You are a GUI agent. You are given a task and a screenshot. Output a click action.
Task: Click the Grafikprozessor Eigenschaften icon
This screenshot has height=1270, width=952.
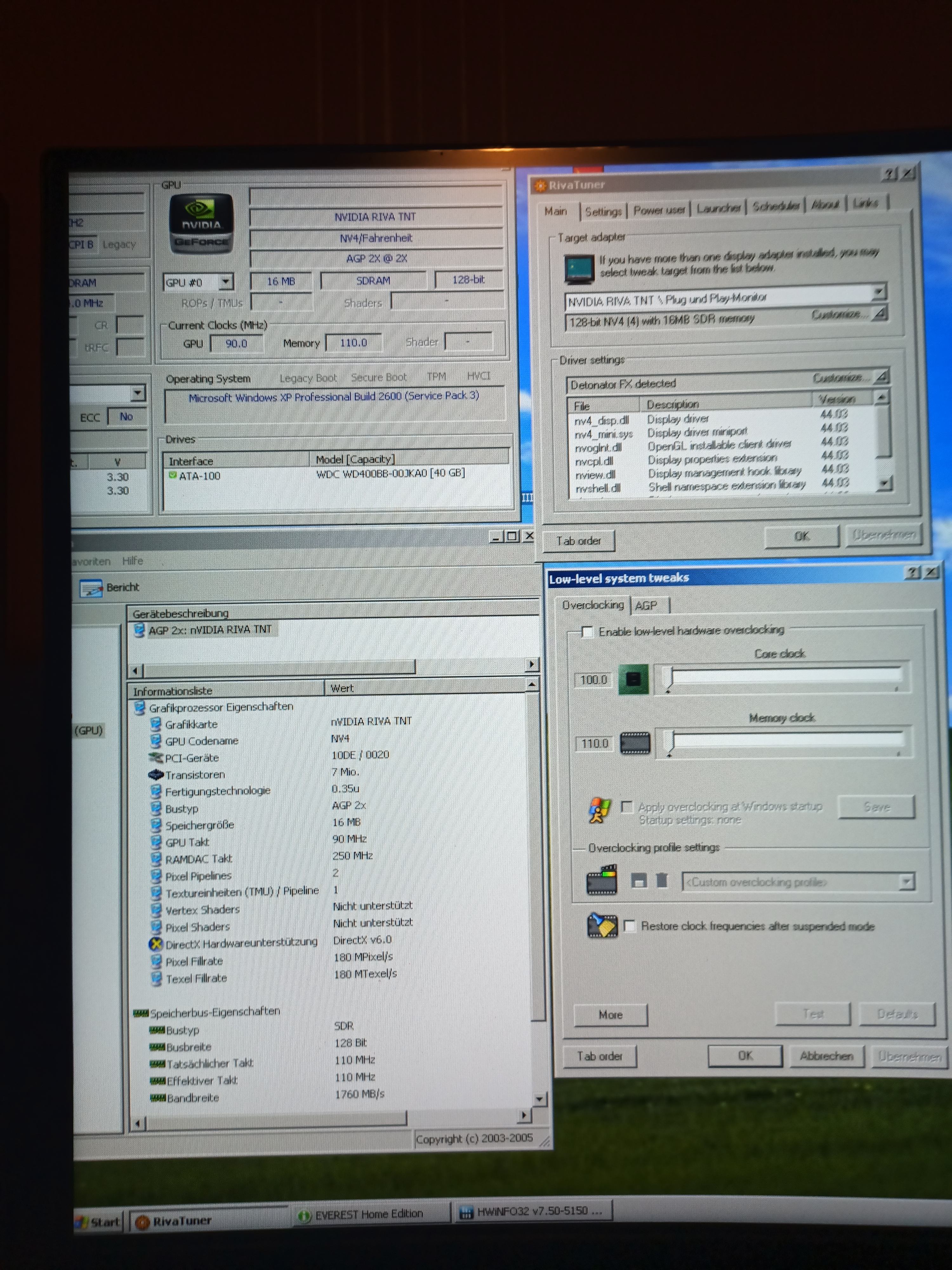[139, 707]
